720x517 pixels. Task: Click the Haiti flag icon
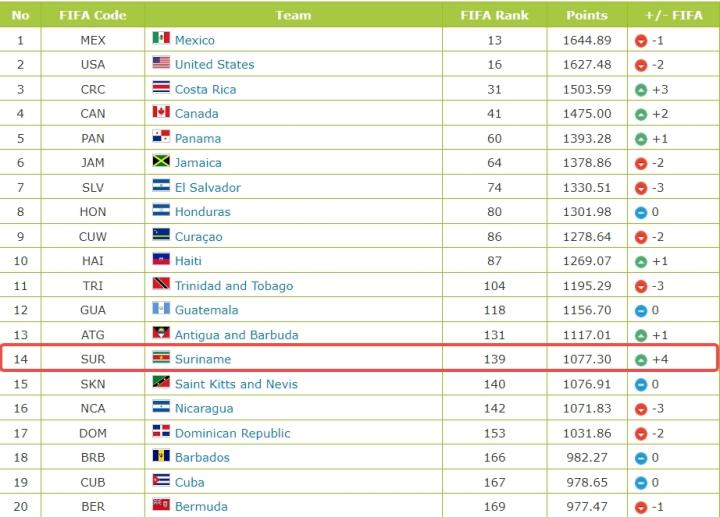point(161,260)
